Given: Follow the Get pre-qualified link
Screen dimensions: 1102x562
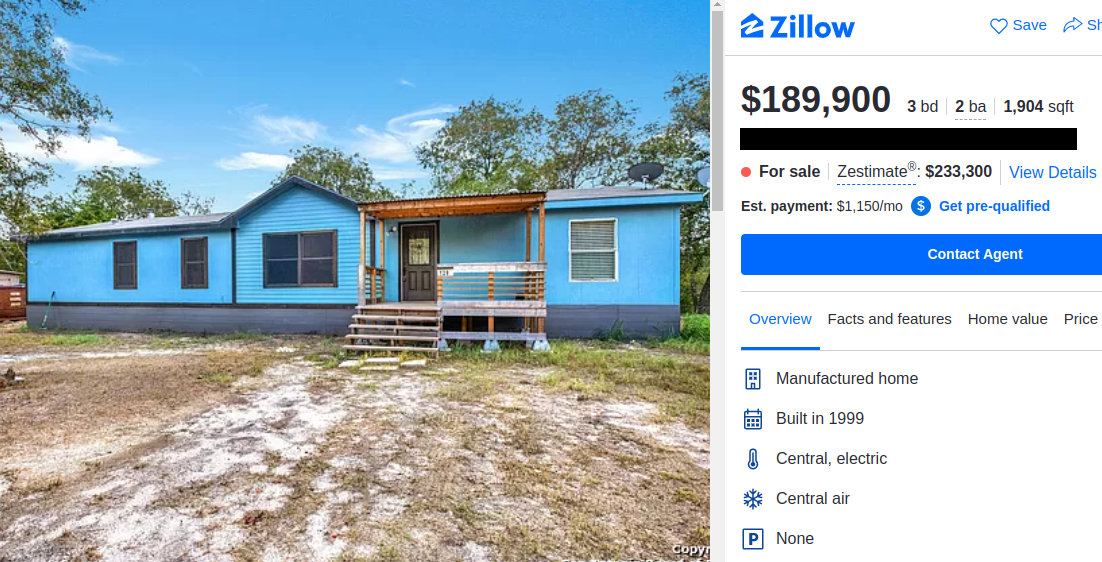Looking at the screenshot, I should pyautogui.click(x=994, y=206).
